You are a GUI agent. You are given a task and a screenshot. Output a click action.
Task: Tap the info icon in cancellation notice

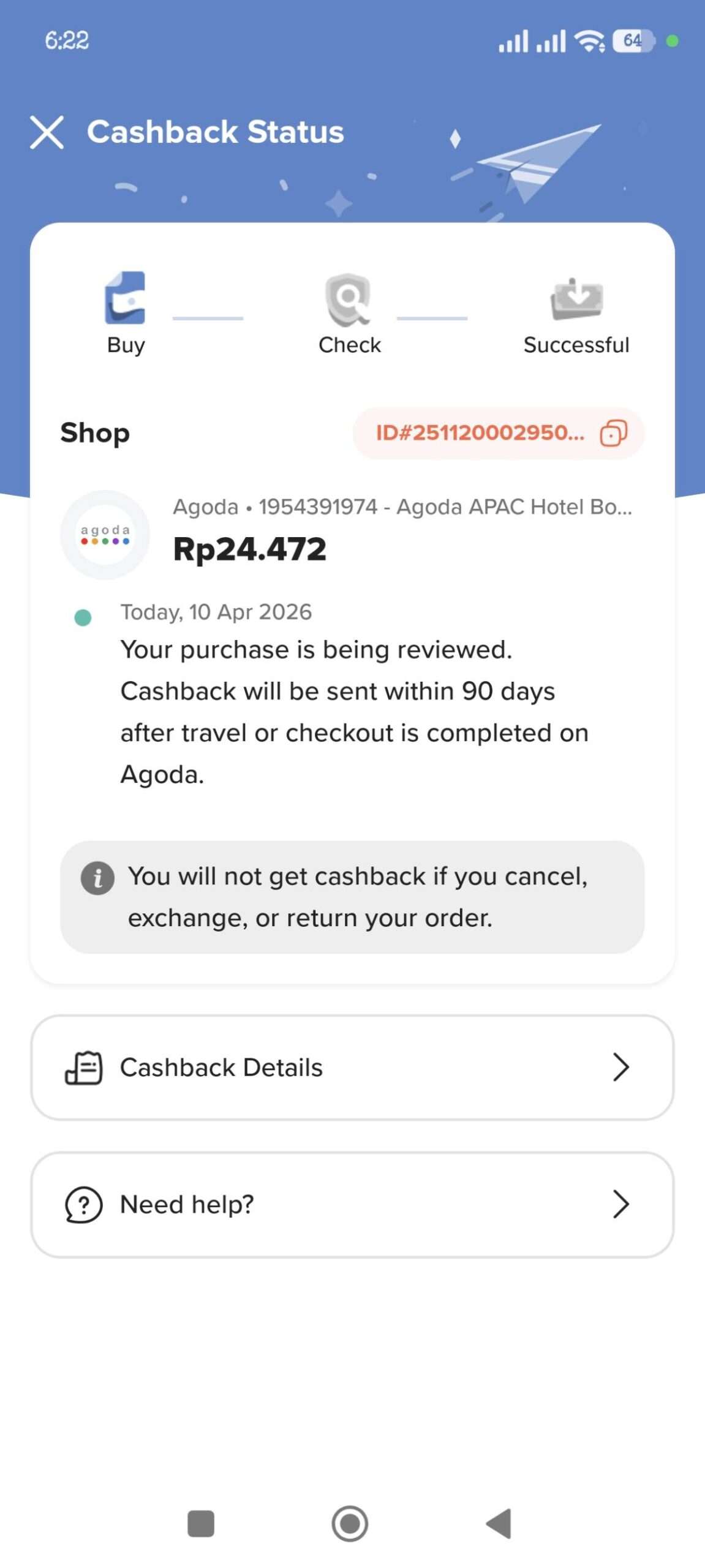pyautogui.click(x=98, y=878)
